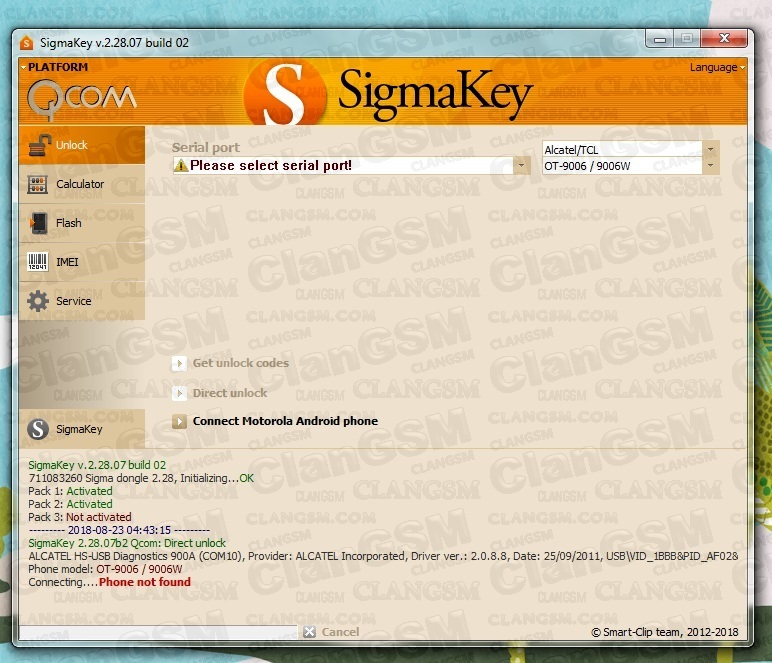Viewport: 772px width, 663px height.
Task: Click the Cancel button
Action: (x=340, y=632)
